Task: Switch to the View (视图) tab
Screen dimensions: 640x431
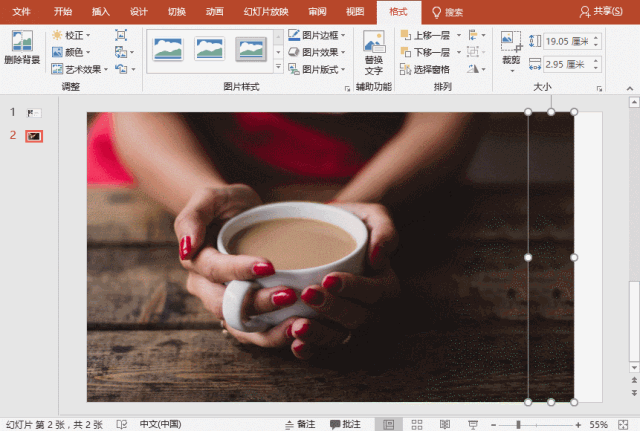Action: click(355, 12)
